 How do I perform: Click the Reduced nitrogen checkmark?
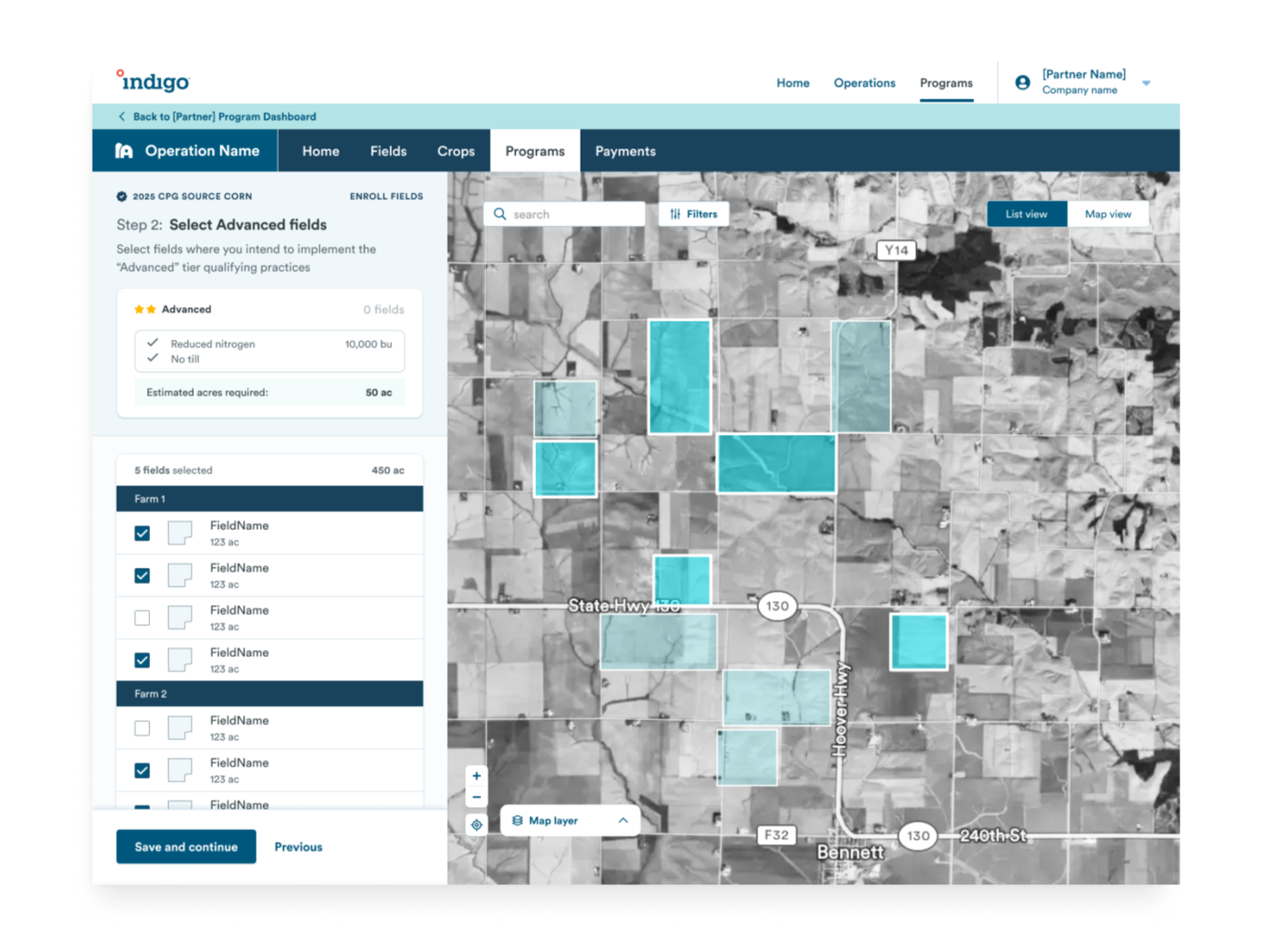(x=153, y=343)
